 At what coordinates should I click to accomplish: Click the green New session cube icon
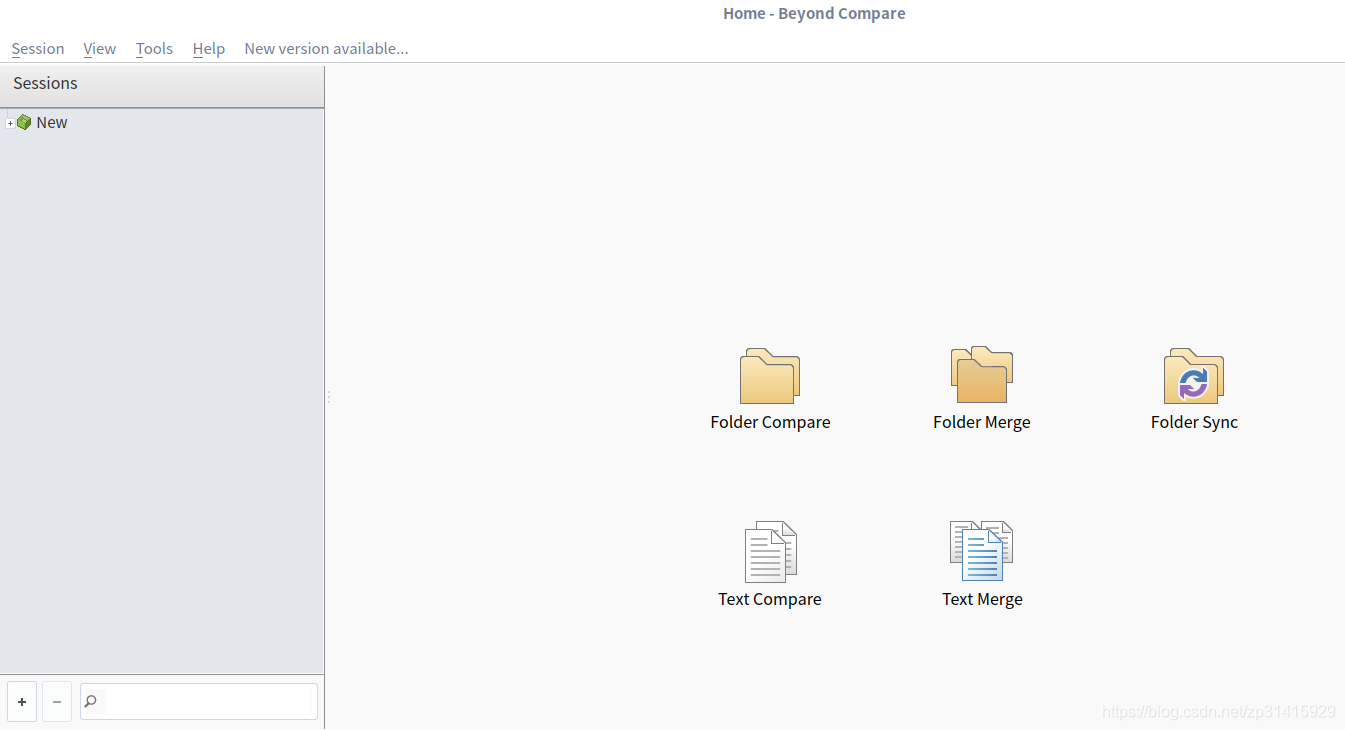click(x=24, y=122)
